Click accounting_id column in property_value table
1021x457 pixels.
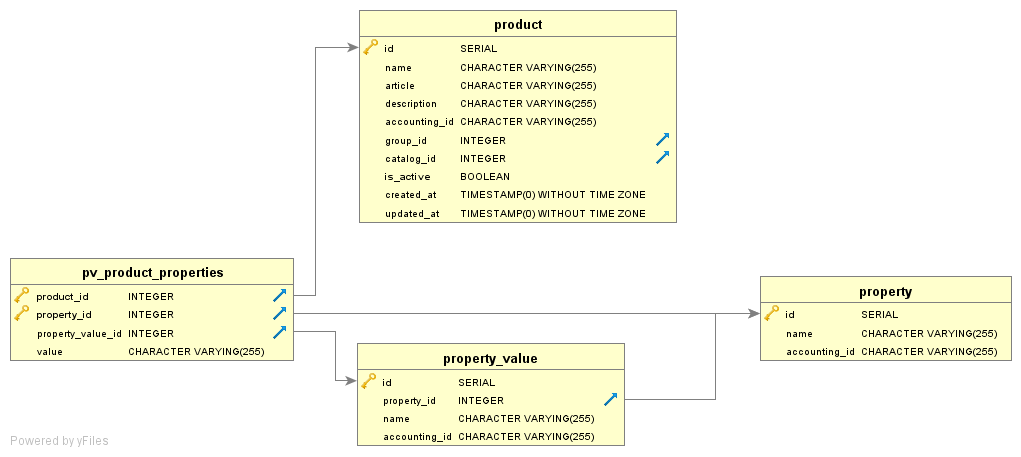click(417, 437)
